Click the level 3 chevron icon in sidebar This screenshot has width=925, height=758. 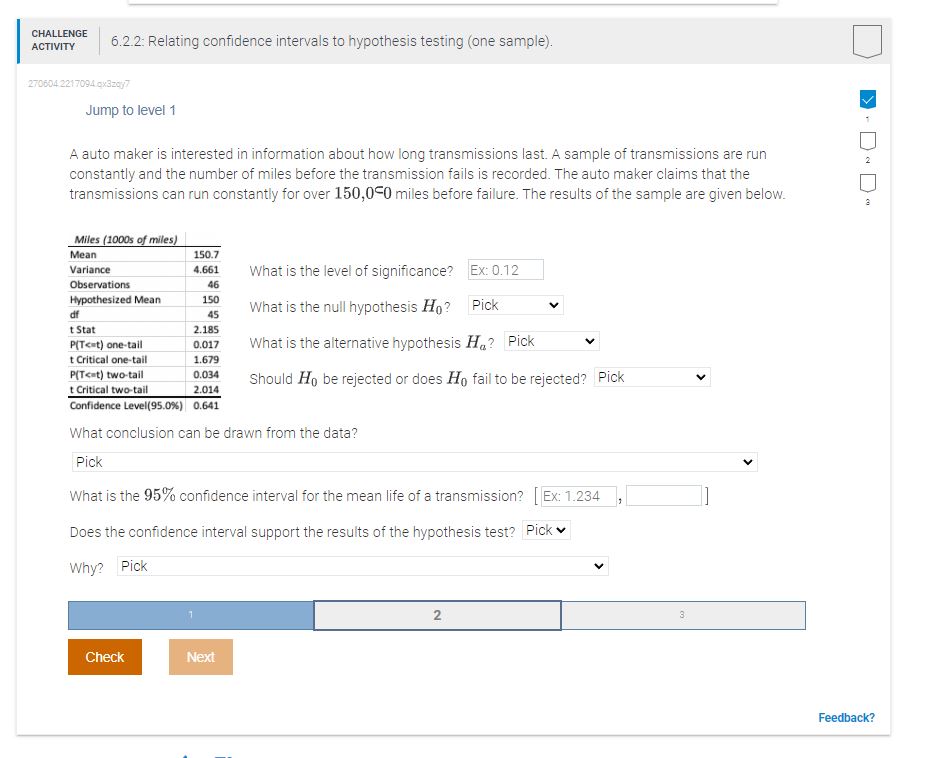866,180
